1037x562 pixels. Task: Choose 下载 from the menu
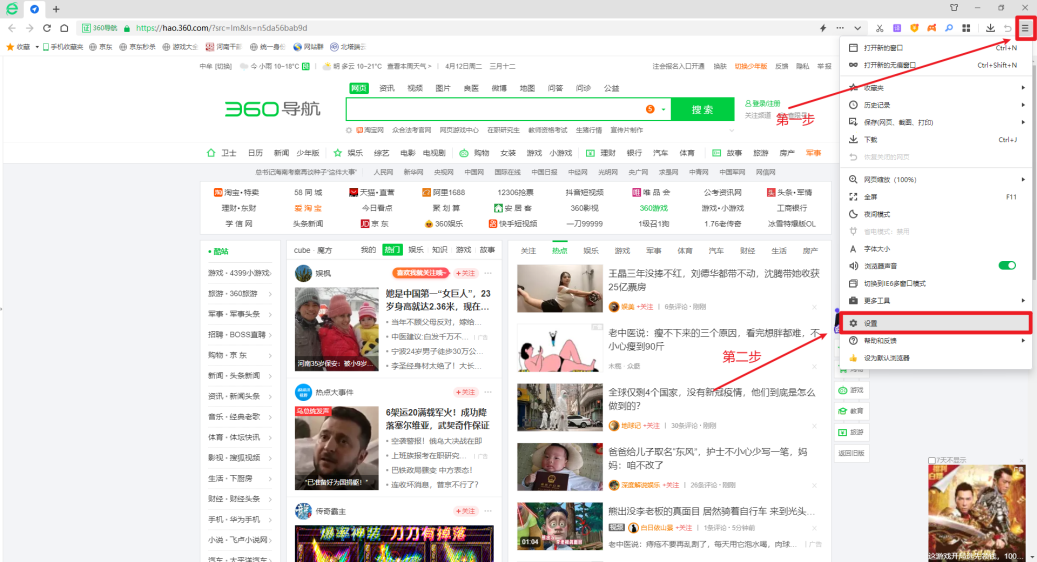coord(936,140)
